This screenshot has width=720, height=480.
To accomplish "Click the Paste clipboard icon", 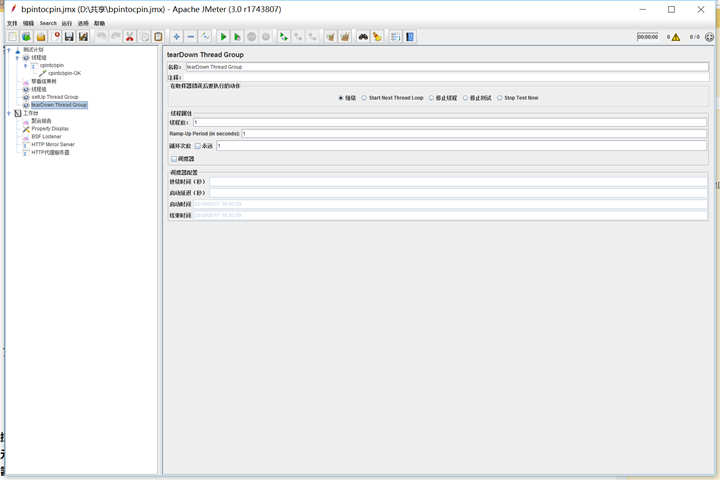I will coord(158,37).
